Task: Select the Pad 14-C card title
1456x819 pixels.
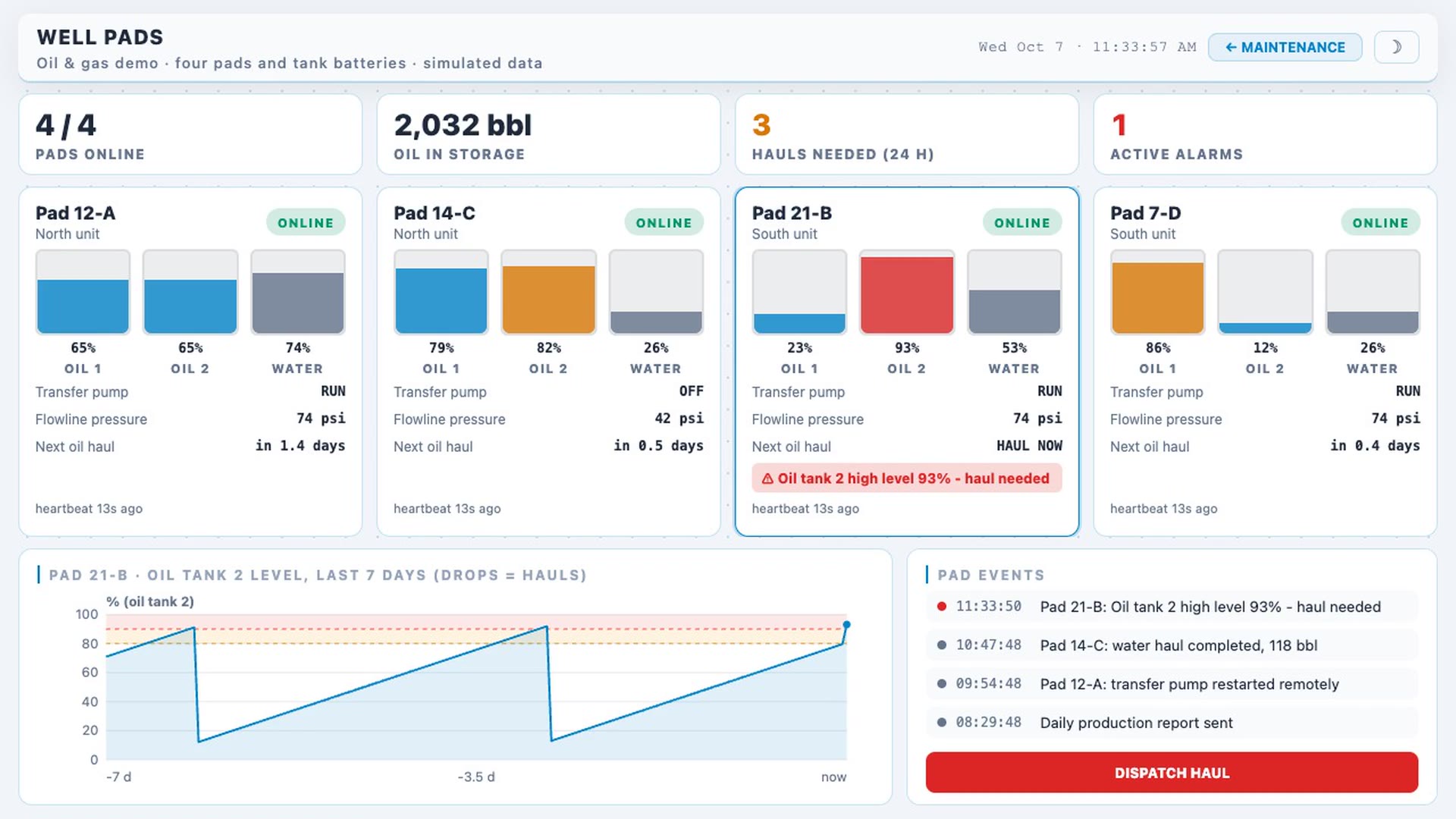Action: pyautogui.click(x=435, y=213)
